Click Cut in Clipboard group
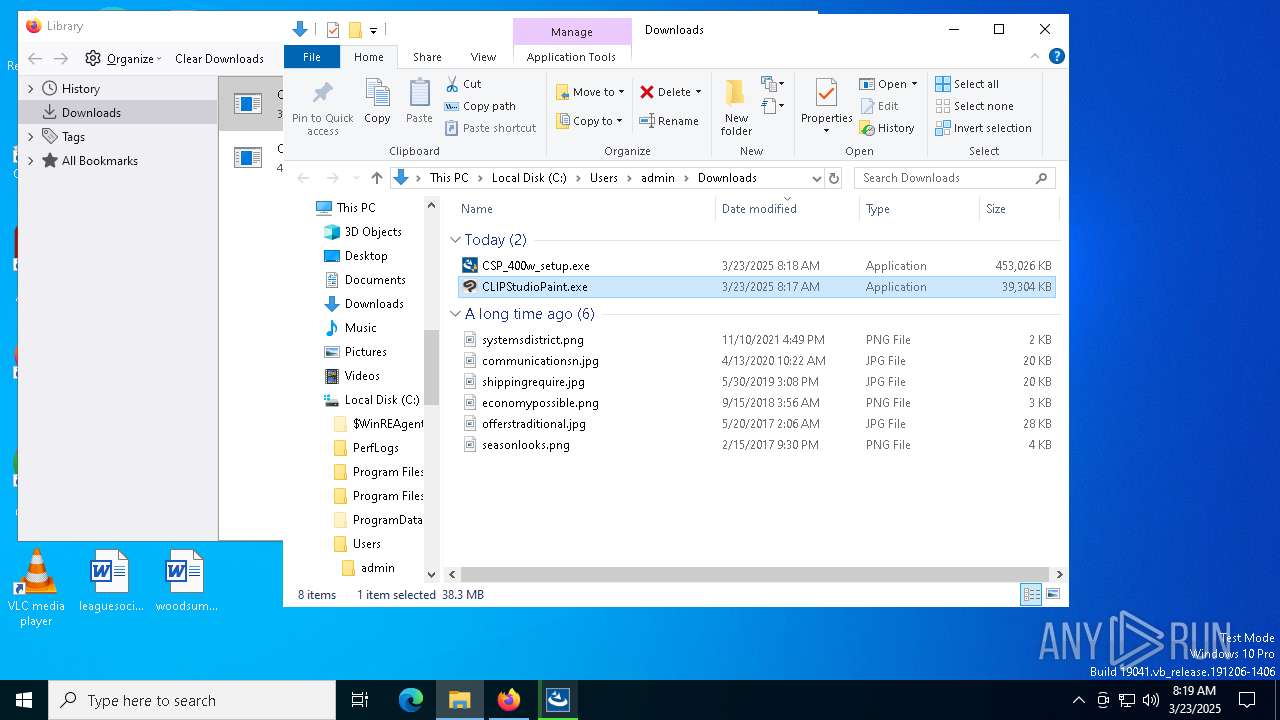 [463, 84]
